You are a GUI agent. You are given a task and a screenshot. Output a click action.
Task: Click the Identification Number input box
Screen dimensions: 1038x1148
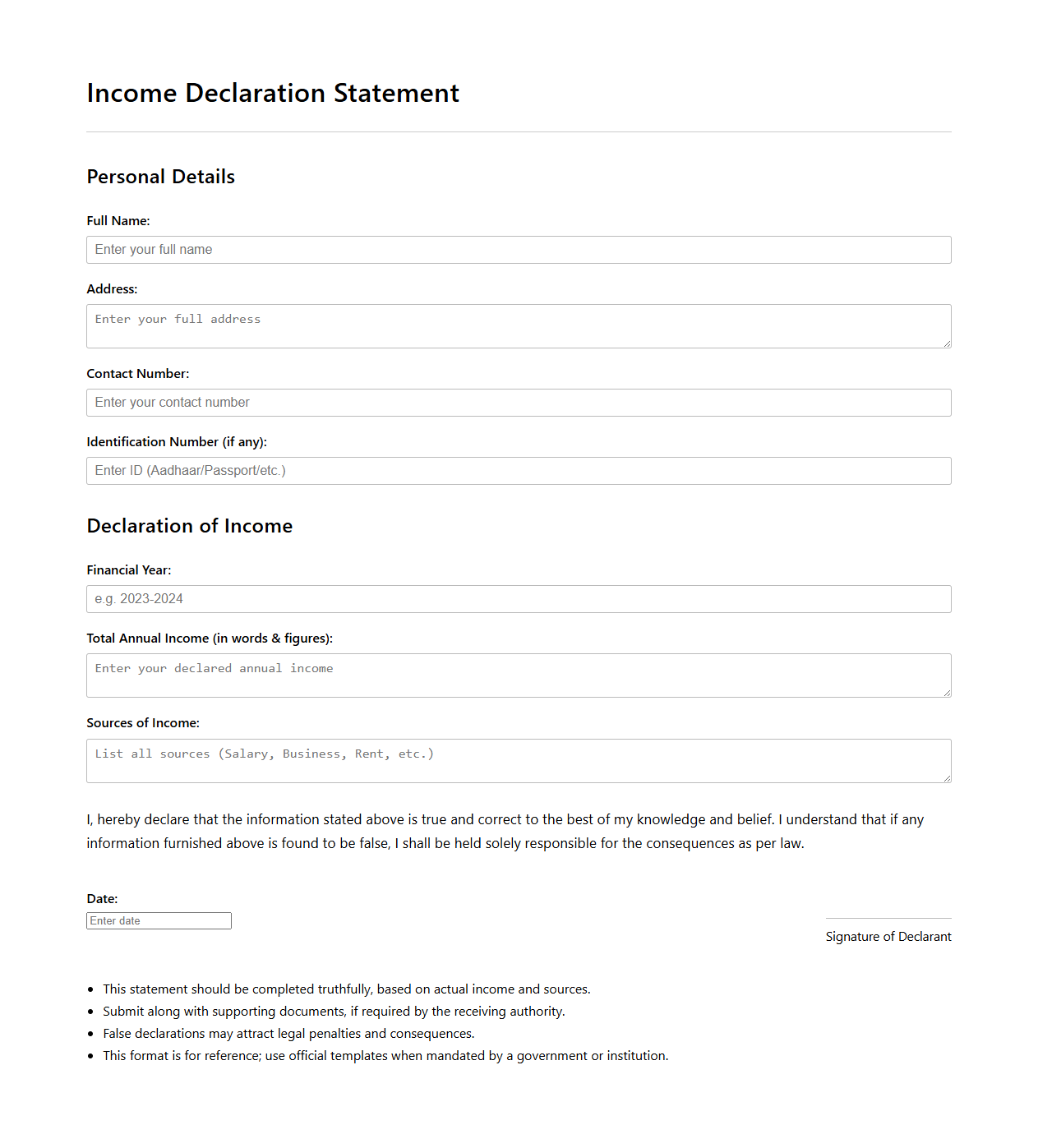coord(518,471)
